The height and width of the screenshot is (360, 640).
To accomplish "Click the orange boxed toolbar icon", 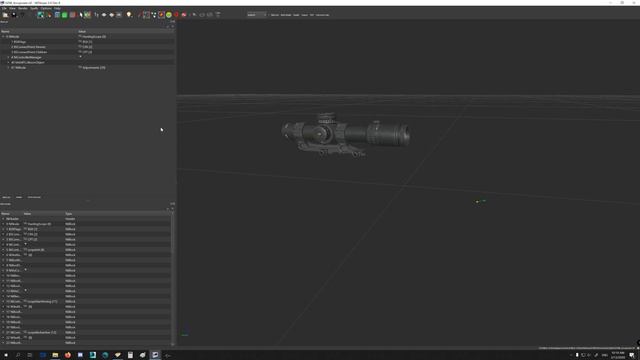I will pyautogui.click(x=161, y=15).
